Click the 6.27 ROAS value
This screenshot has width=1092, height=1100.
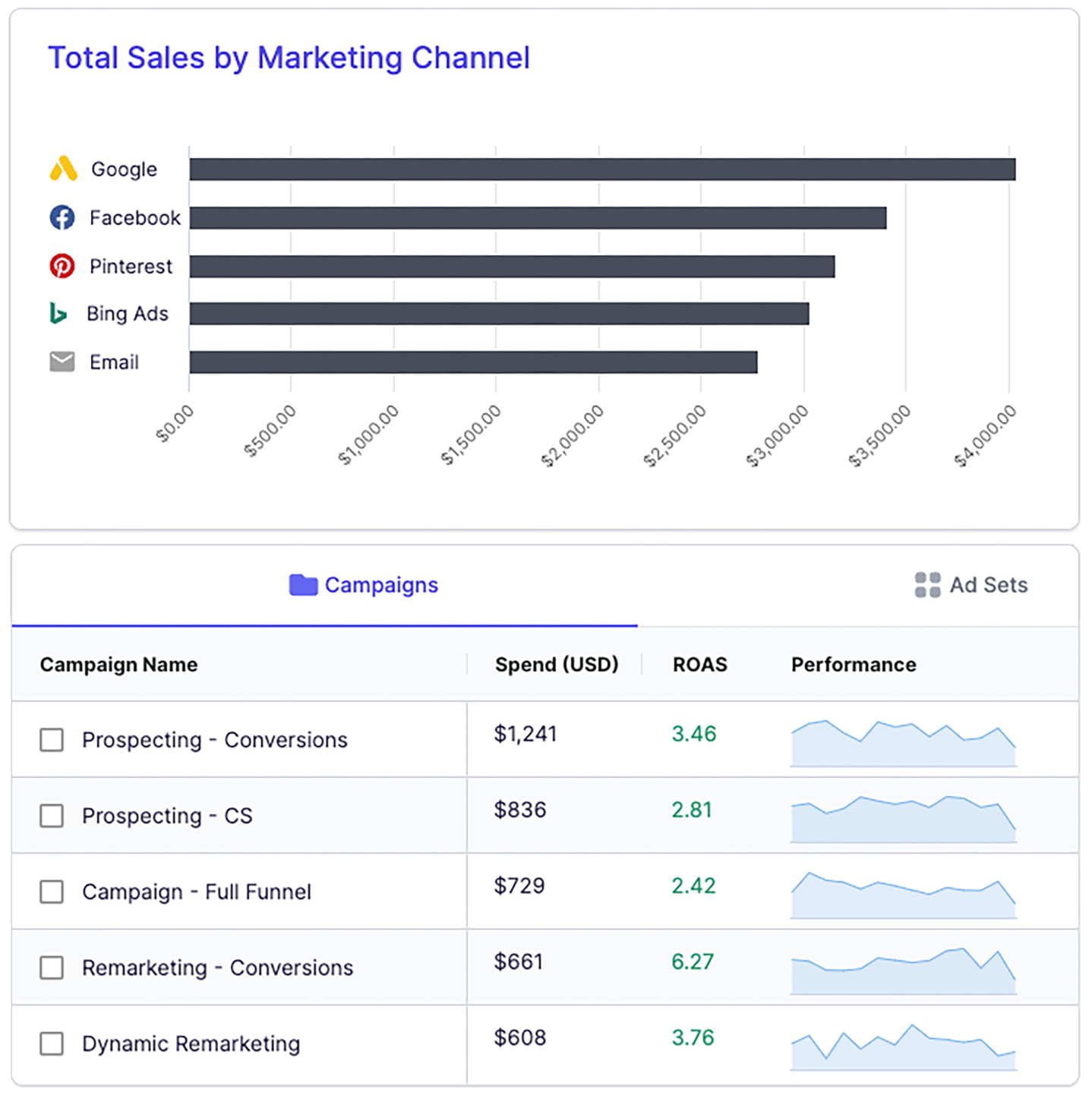693,962
